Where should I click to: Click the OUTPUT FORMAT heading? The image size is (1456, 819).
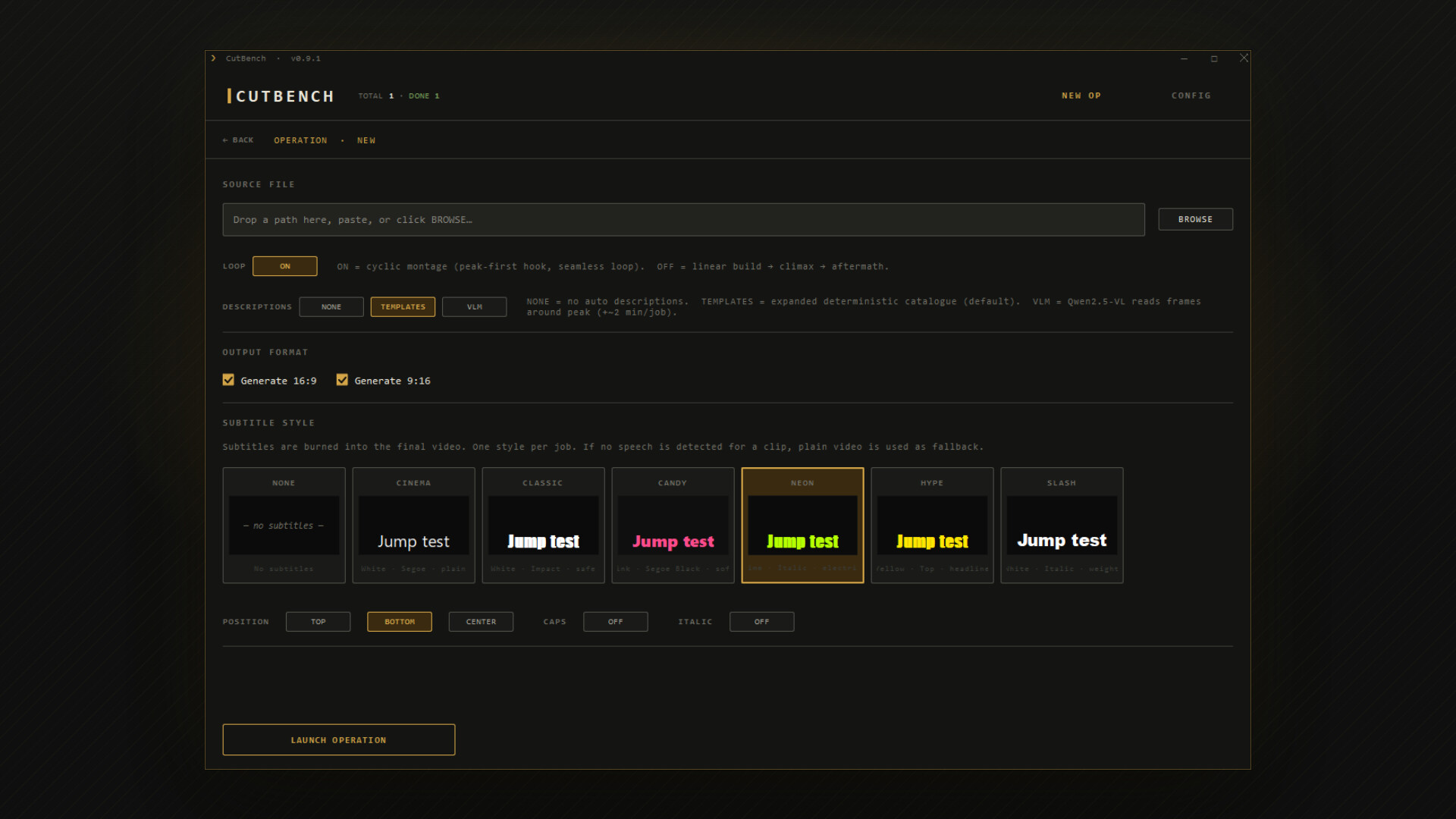click(265, 353)
